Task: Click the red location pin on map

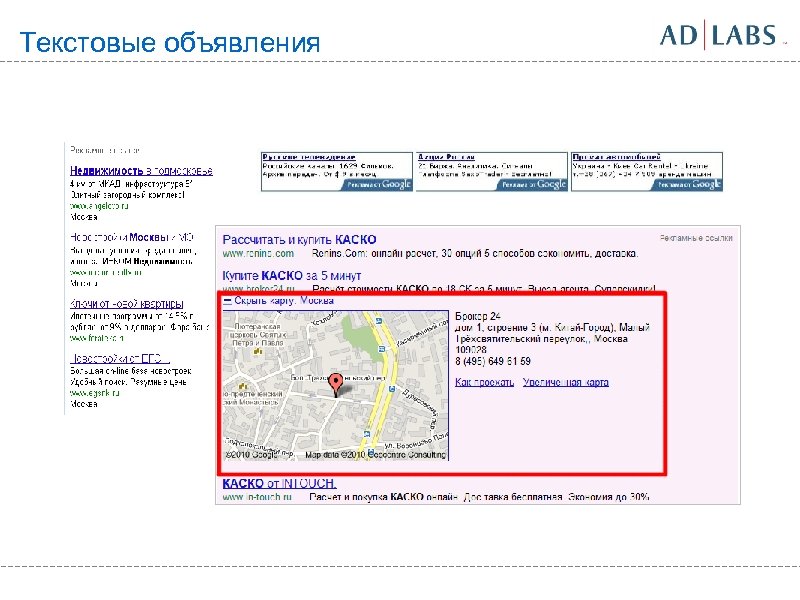Action: [335, 385]
